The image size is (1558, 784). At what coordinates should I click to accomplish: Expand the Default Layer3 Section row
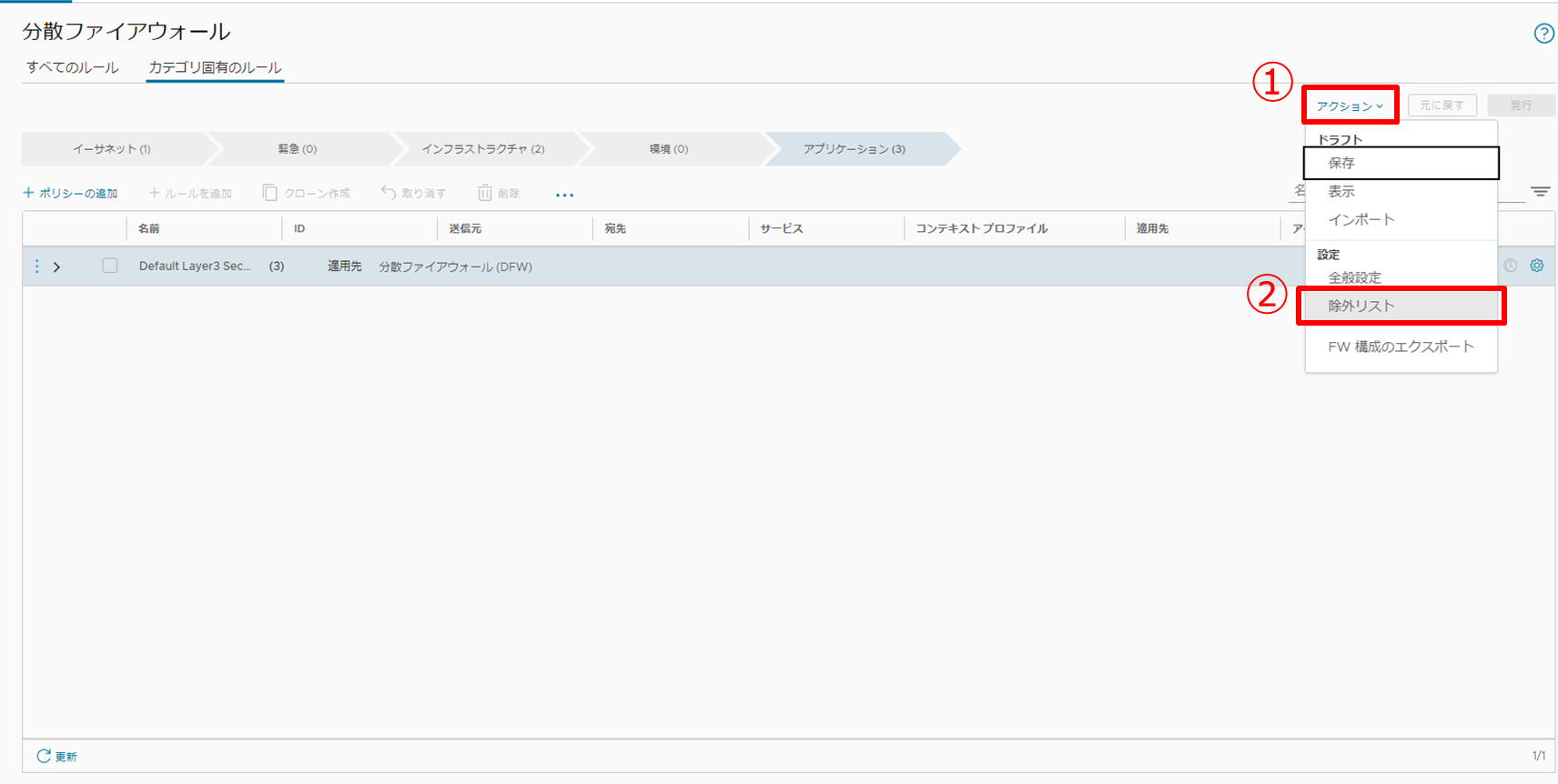(57, 266)
